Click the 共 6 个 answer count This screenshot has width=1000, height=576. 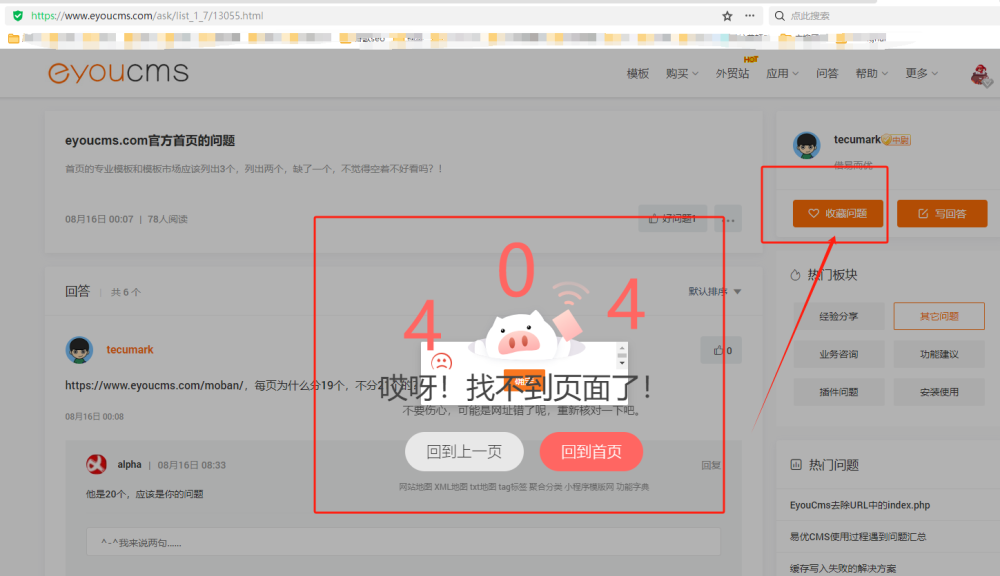(126, 292)
